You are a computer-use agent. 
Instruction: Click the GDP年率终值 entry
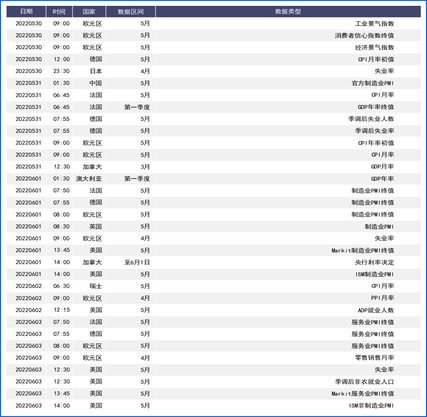point(376,107)
